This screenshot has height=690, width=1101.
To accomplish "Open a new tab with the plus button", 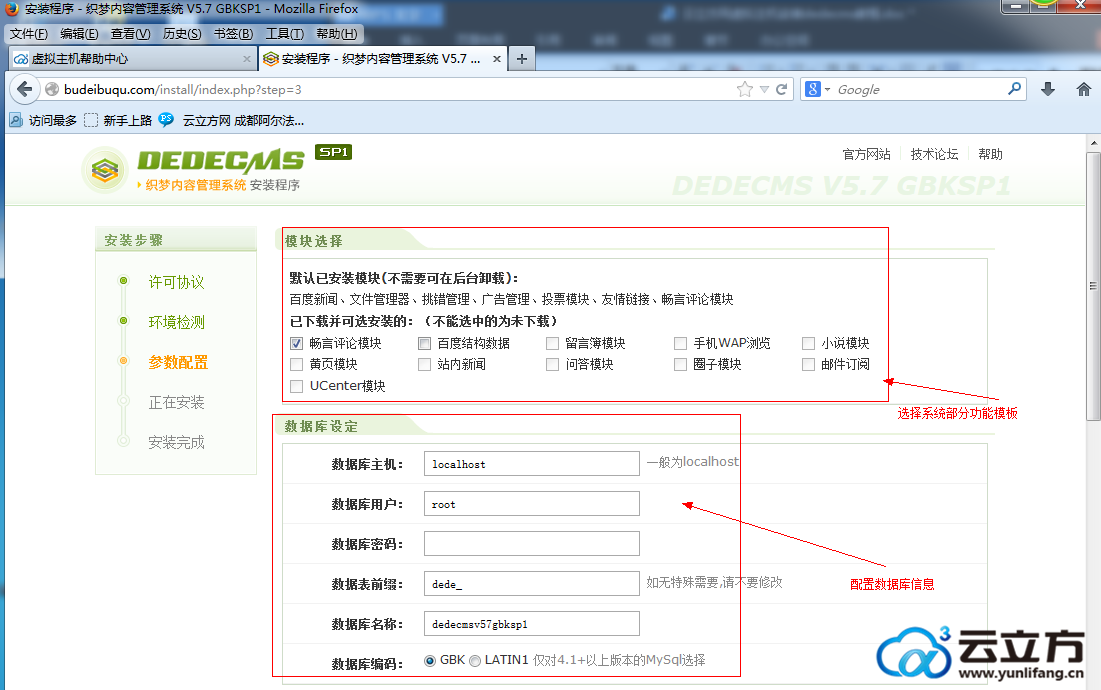I will [x=521, y=59].
